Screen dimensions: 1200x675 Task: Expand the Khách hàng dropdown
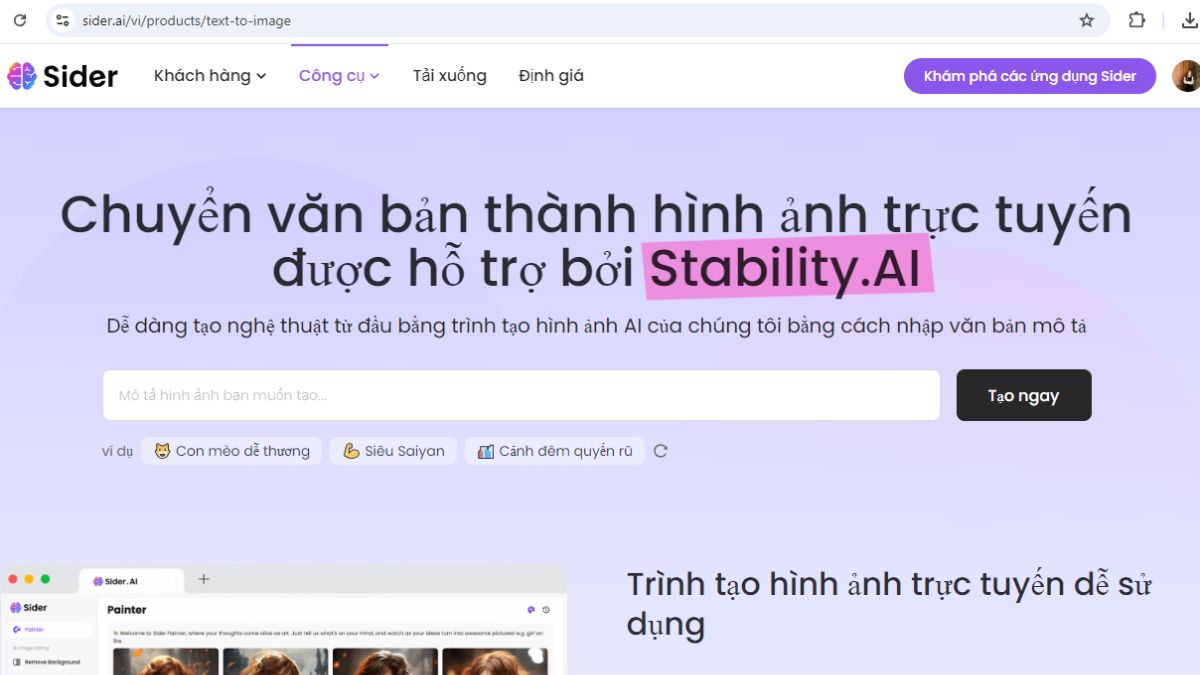209,75
